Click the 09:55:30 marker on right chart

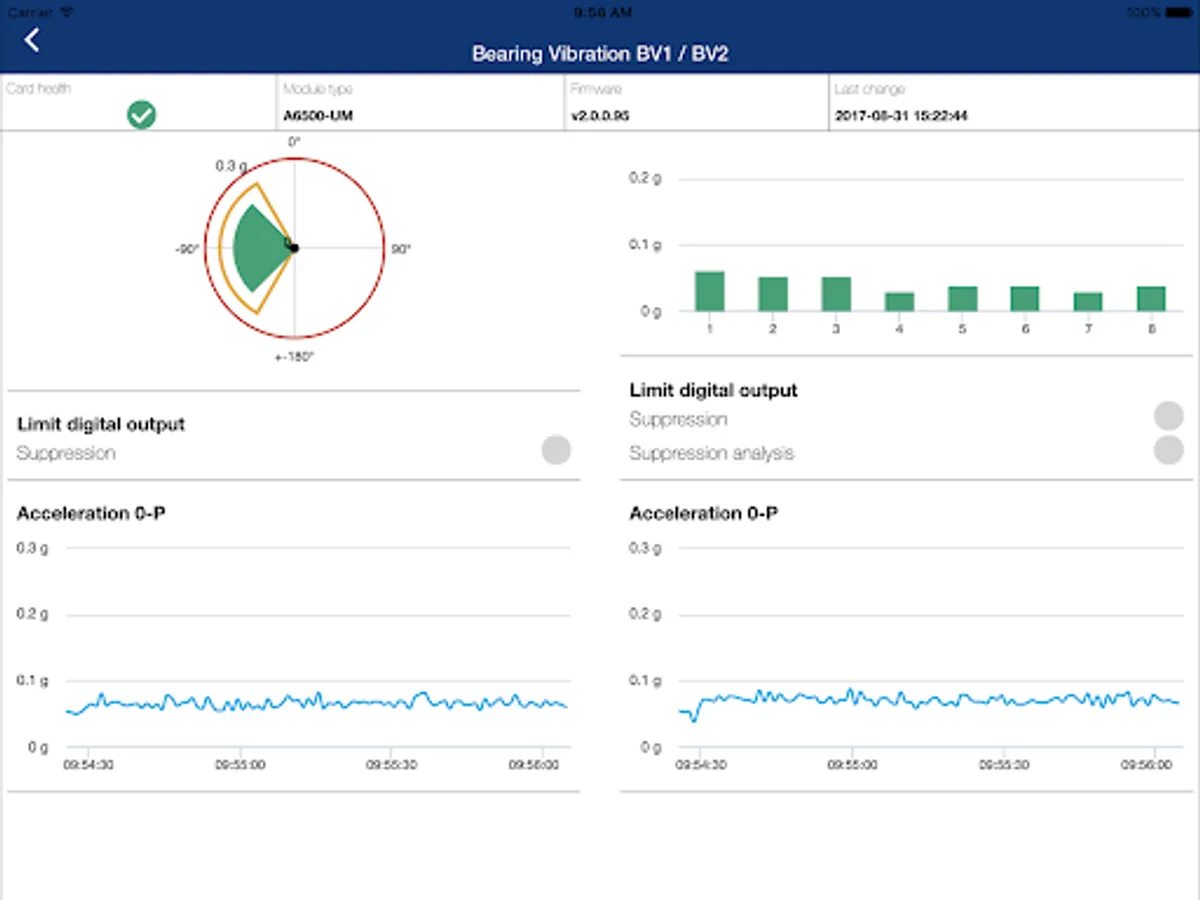[1003, 764]
